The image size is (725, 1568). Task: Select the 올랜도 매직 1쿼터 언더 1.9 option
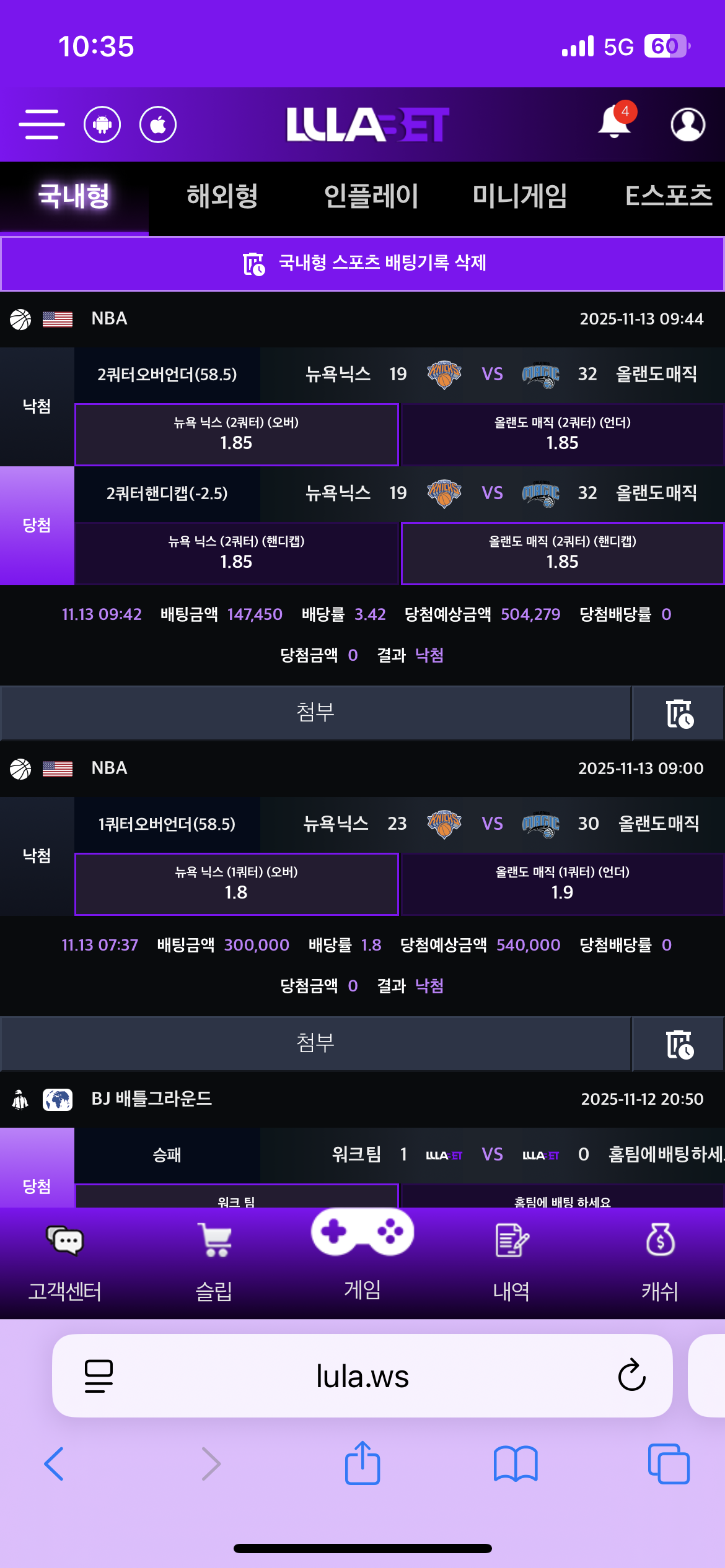(562, 884)
